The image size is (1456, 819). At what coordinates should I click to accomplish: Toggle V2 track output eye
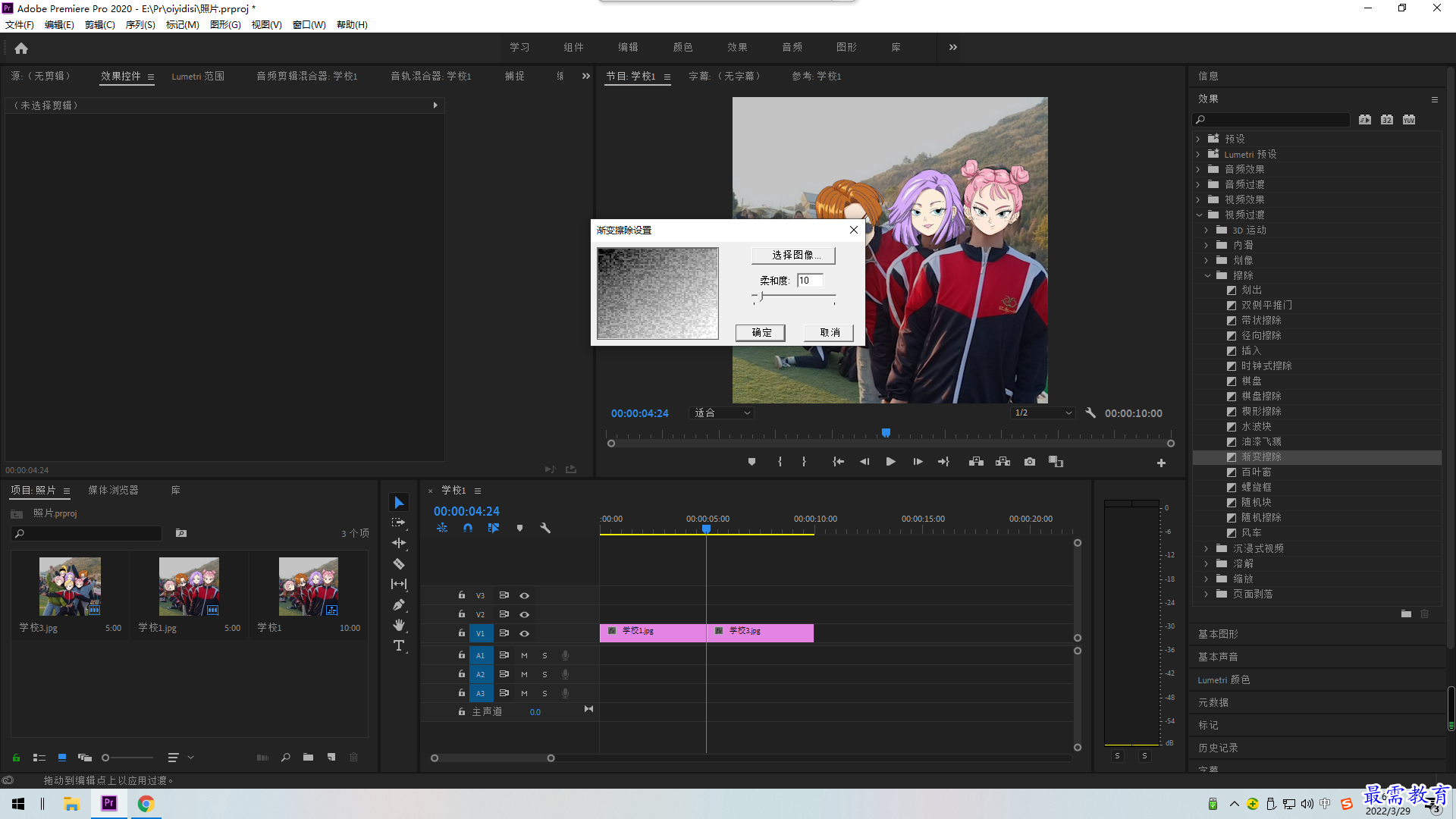point(524,614)
